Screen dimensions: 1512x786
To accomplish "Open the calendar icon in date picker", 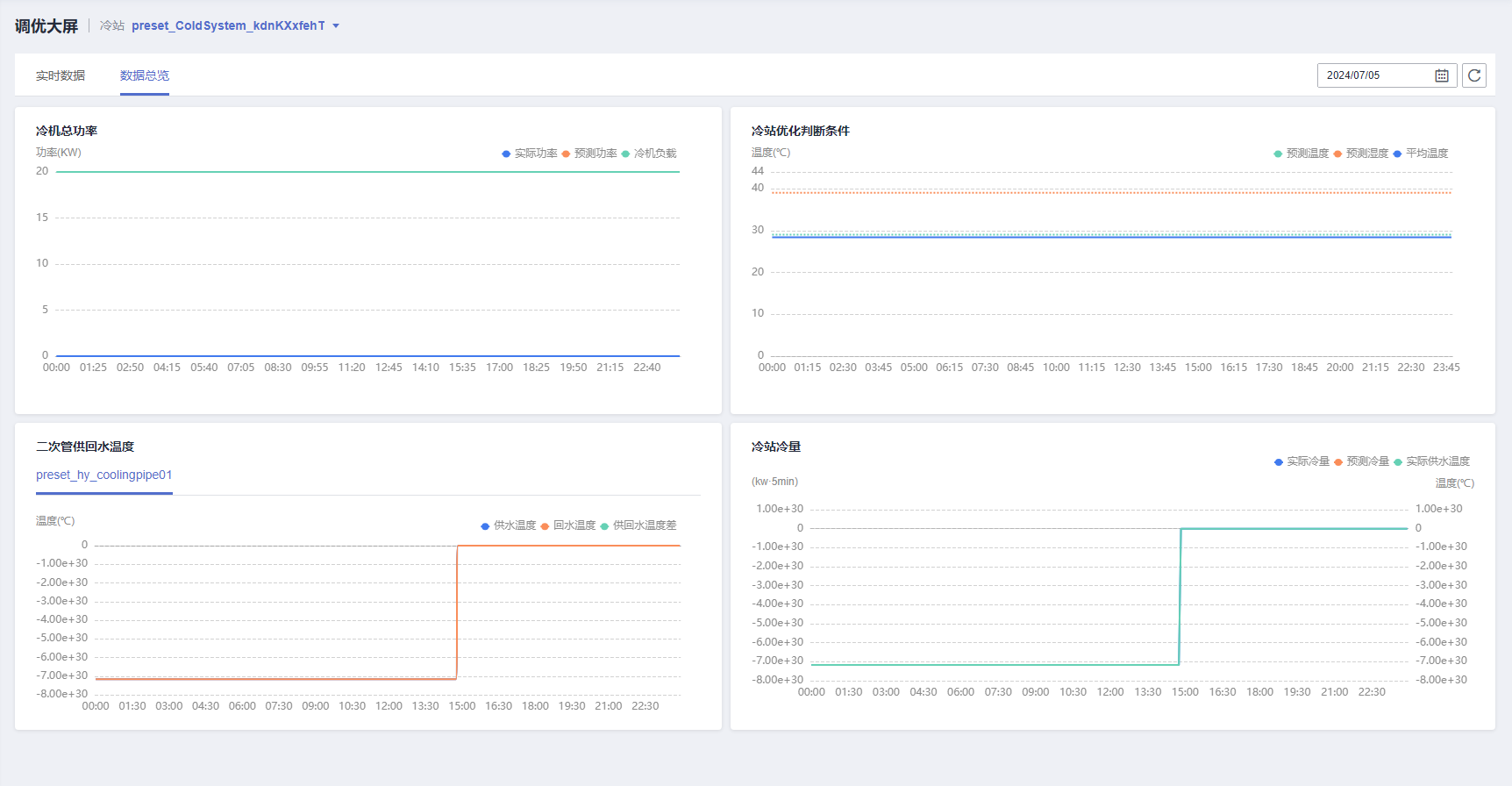I will [1441, 75].
